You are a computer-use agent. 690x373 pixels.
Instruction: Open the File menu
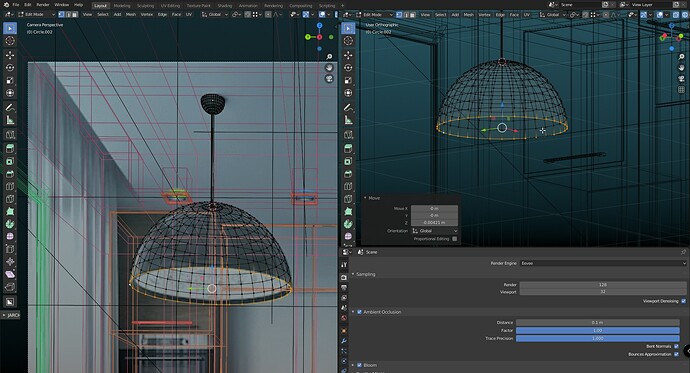click(16, 5)
